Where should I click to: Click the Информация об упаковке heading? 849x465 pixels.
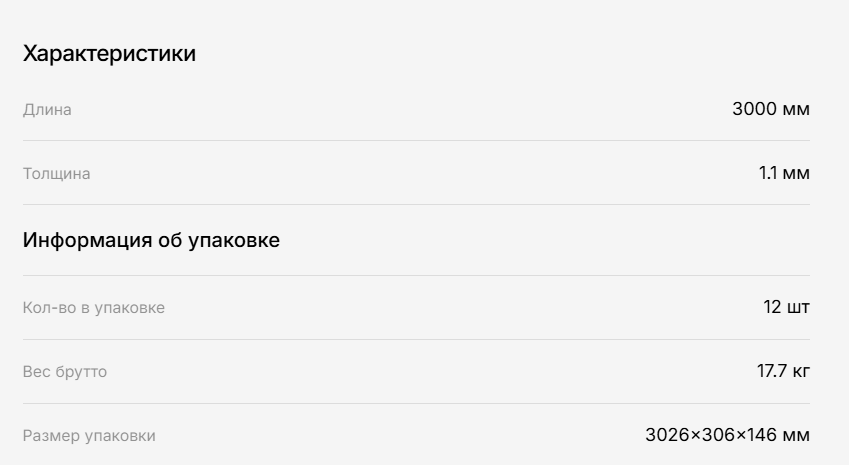[151, 240]
